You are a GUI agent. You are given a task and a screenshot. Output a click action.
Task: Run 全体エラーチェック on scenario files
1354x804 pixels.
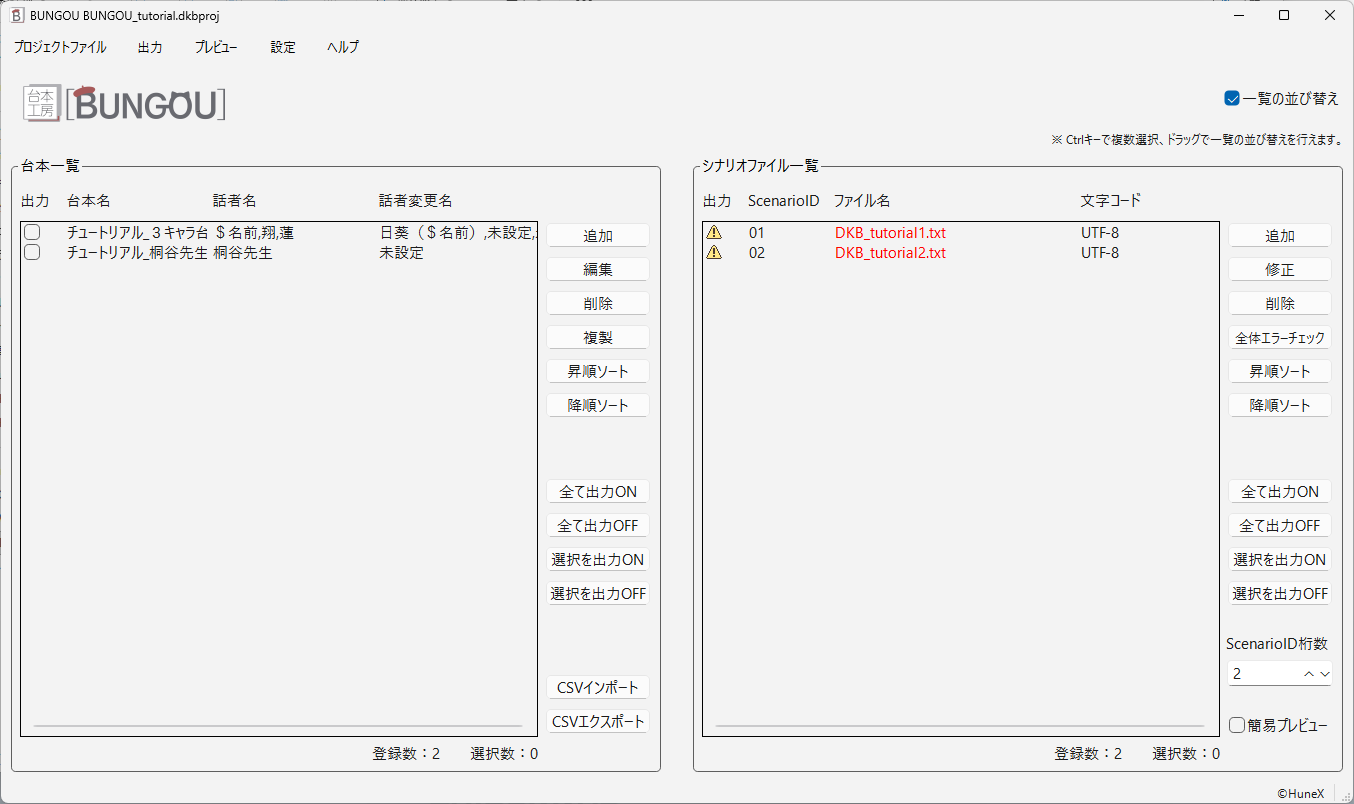pos(1279,337)
